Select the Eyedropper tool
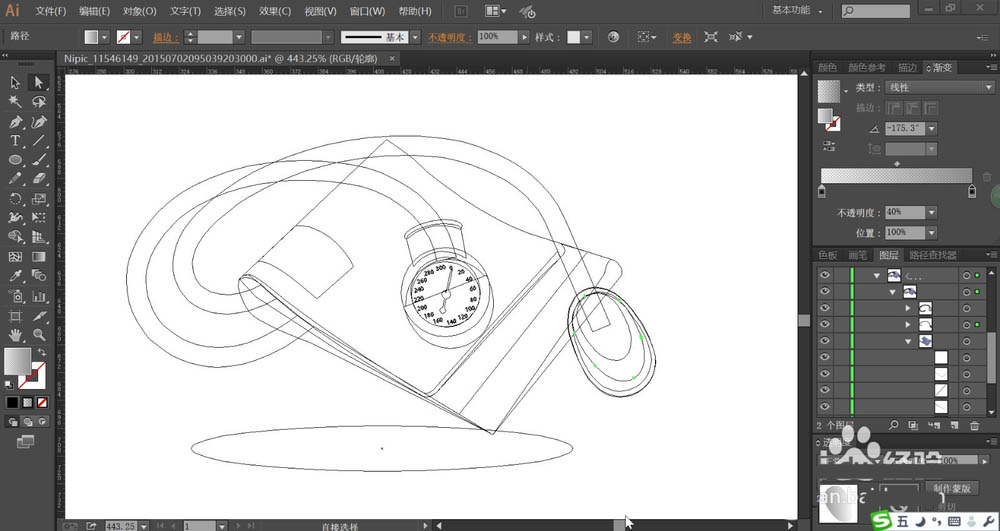The image size is (1000, 531). (16, 276)
